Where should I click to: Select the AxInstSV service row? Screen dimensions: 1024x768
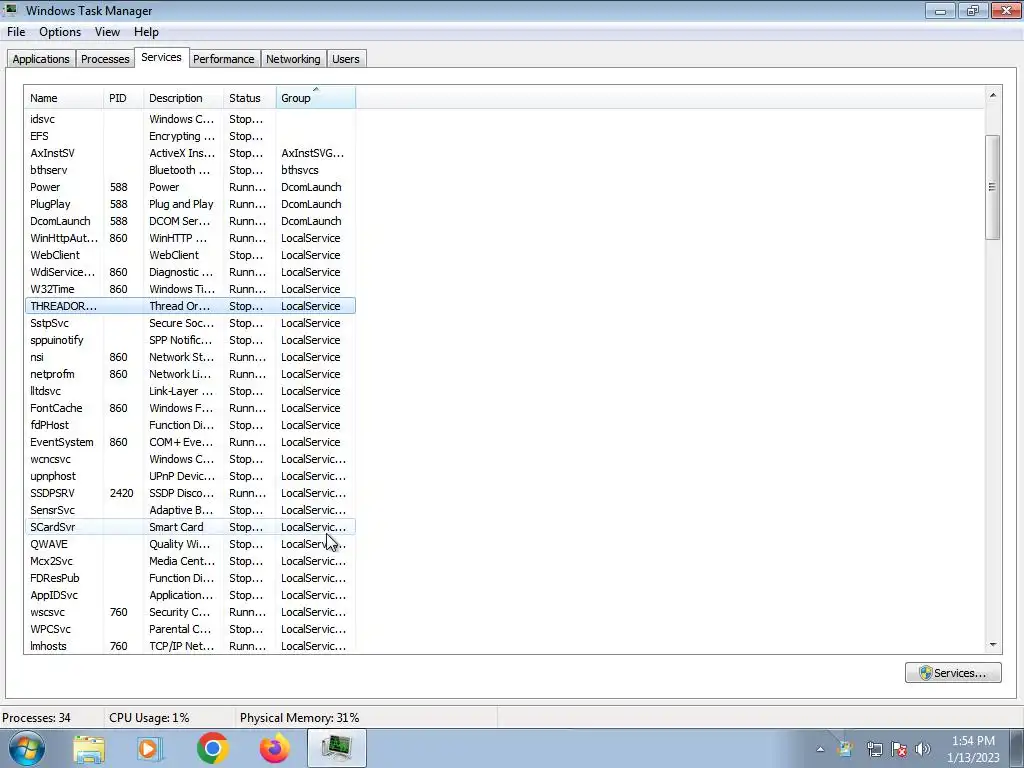190,153
